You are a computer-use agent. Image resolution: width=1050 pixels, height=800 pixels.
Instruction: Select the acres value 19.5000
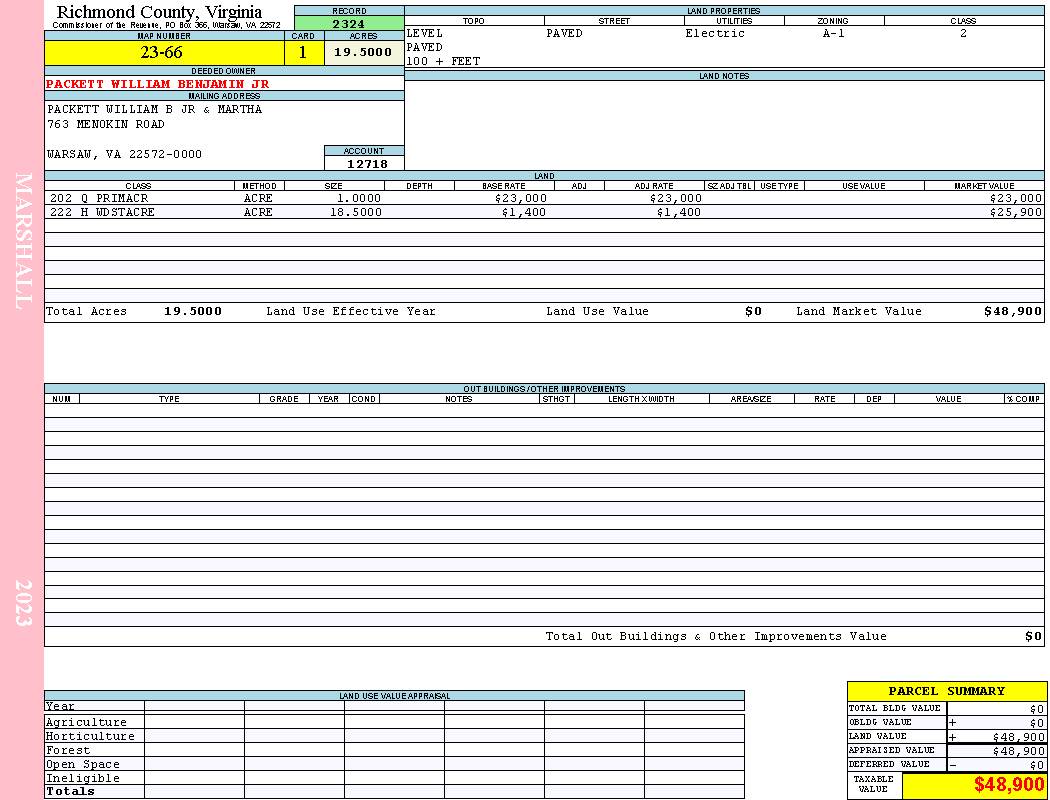364,53
